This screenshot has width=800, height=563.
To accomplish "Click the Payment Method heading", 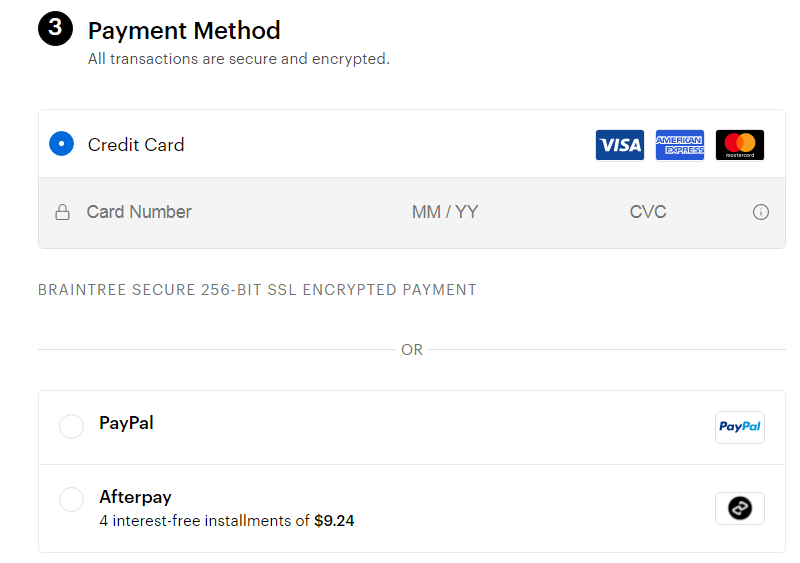I will point(184,31).
